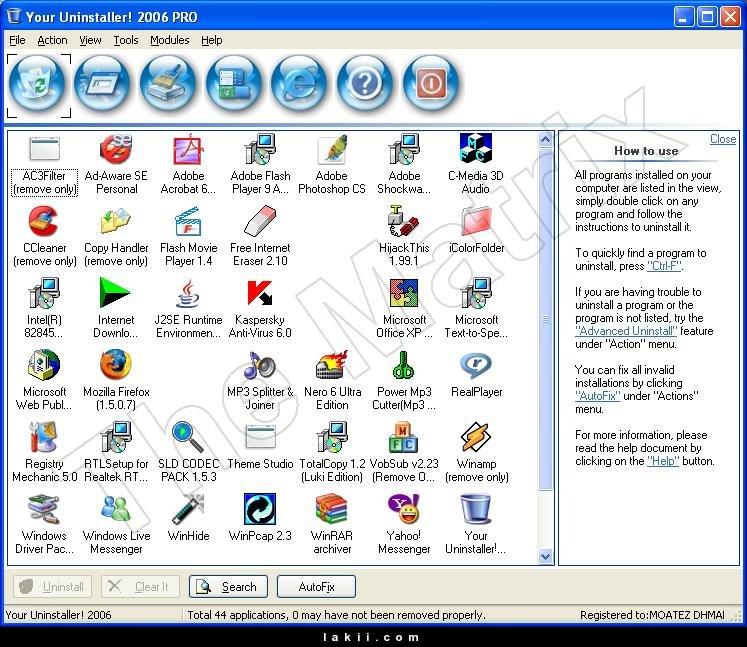Click the AutoFix button
The width and height of the screenshot is (747, 647).
pos(316,586)
